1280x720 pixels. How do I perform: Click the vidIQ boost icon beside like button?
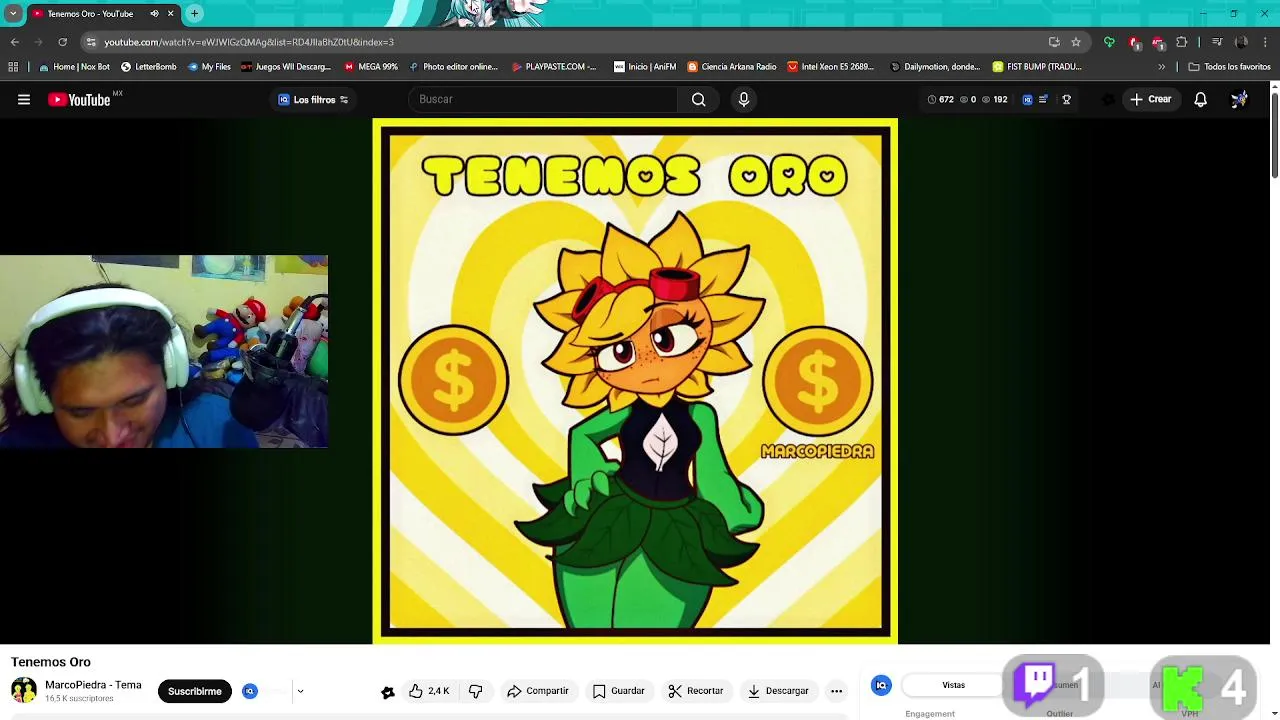(x=388, y=692)
